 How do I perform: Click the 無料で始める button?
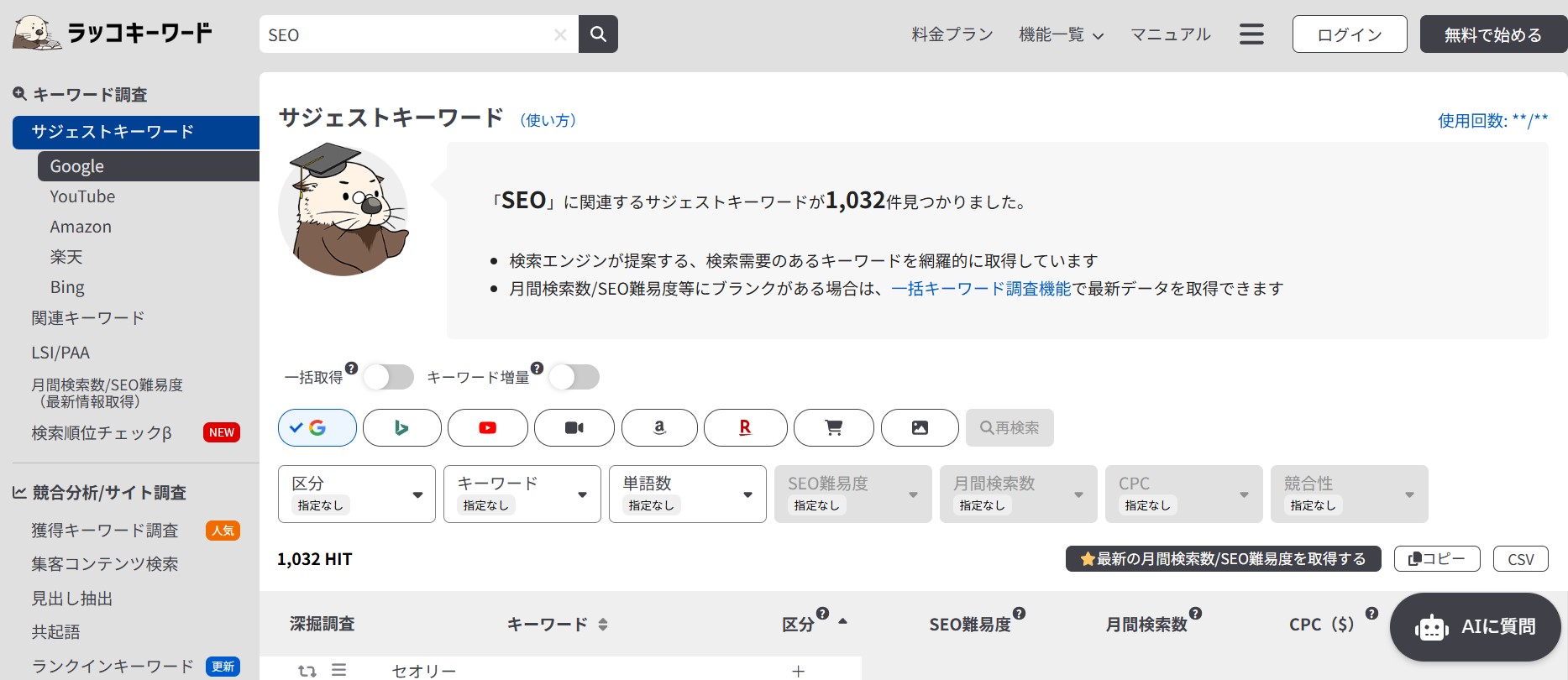pyautogui.click(x=1493, y=34)
